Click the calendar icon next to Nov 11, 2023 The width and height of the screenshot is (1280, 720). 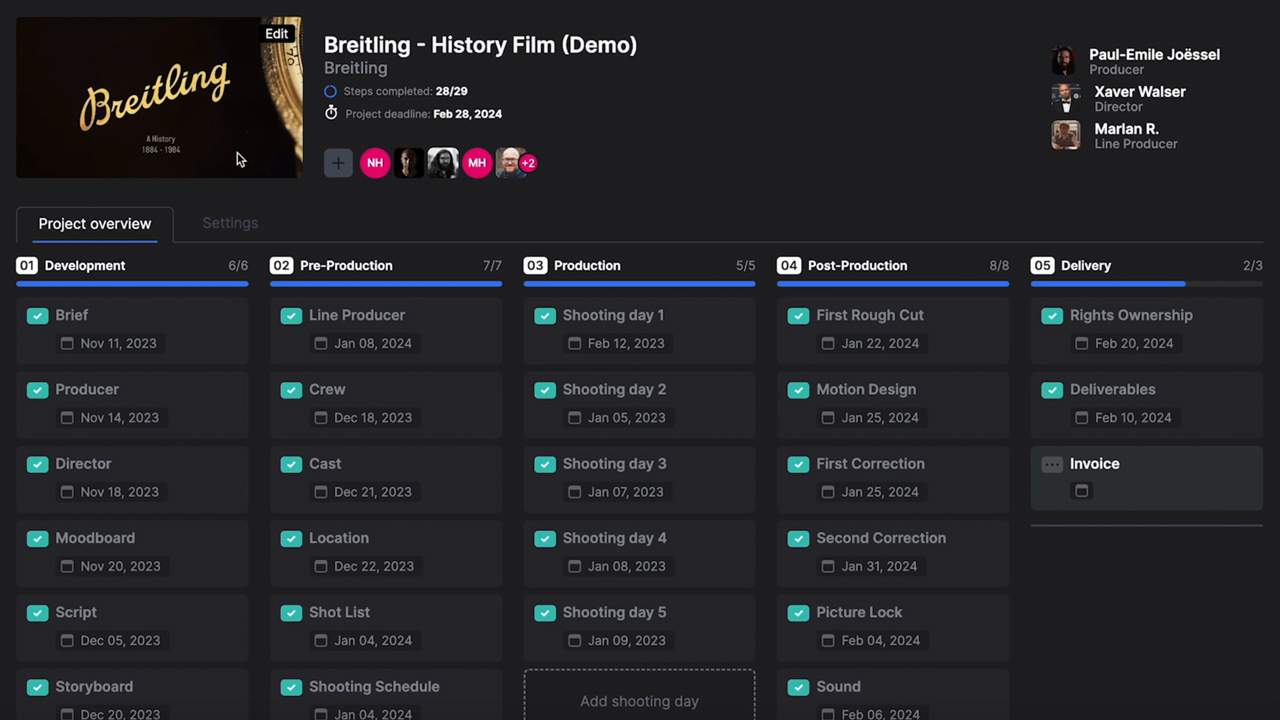(67, 343)
